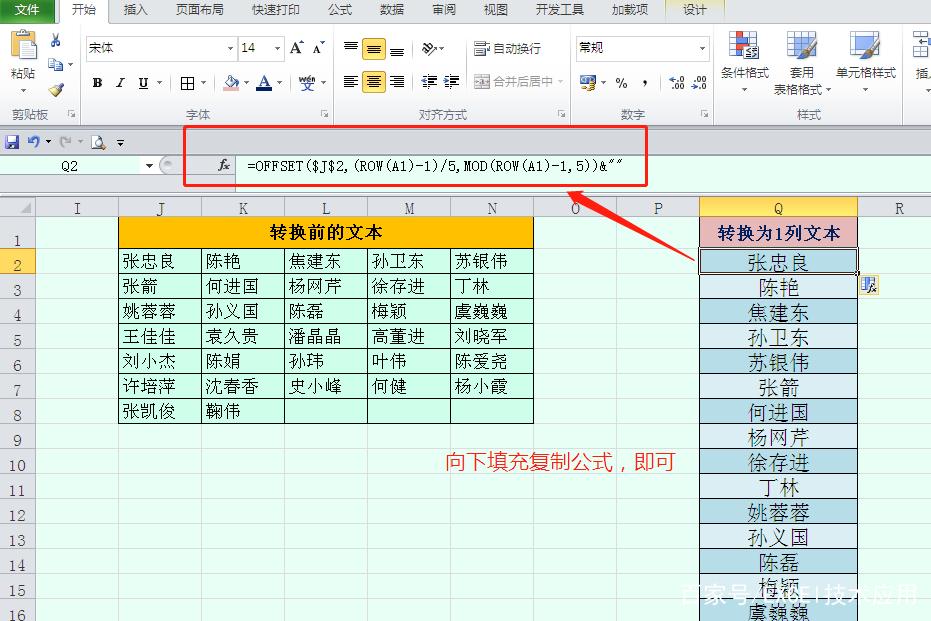
Task: Select the Format Painter brush
Action: tap(56, 90)
